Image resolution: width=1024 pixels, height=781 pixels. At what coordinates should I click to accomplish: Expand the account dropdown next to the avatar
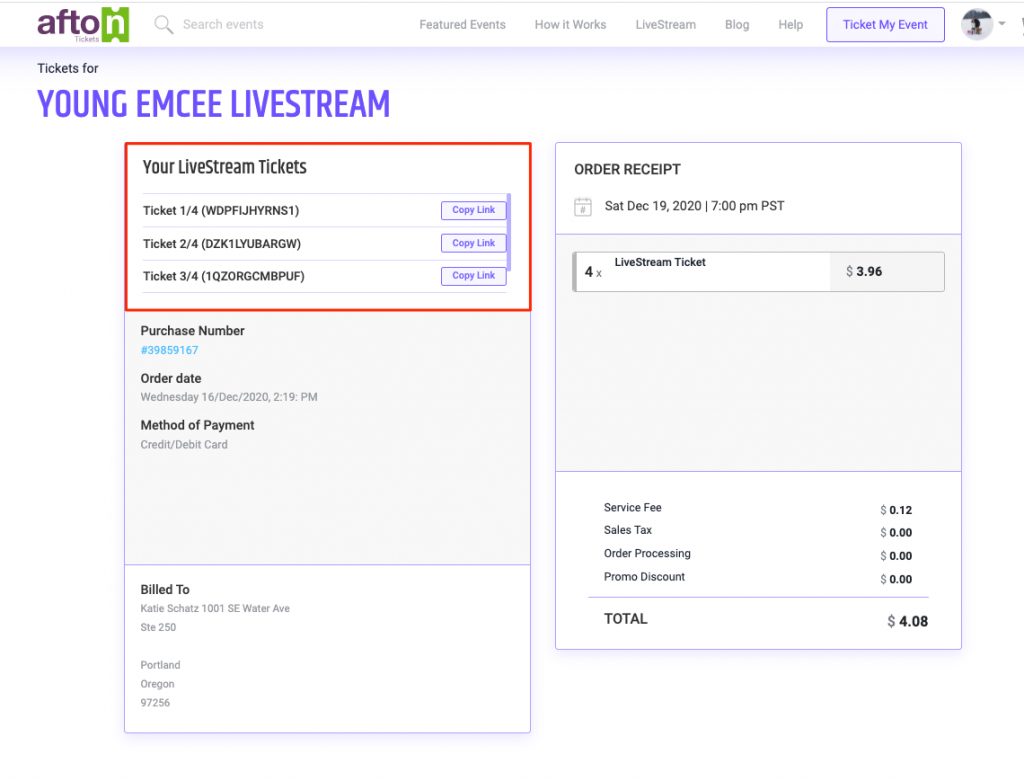(1000, 22)
